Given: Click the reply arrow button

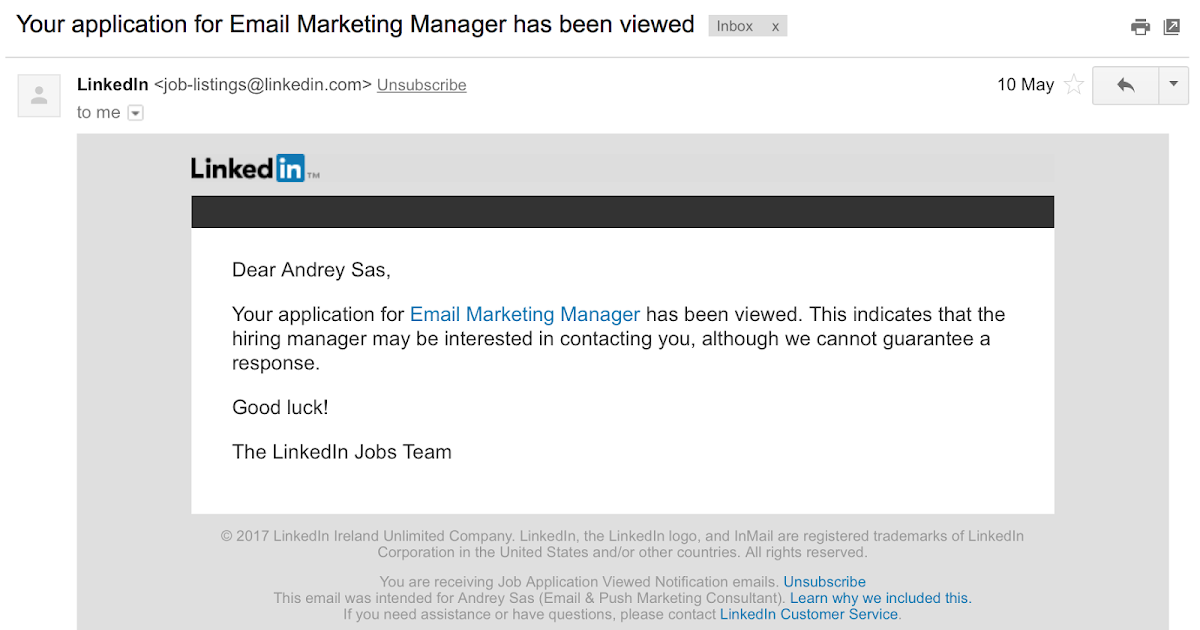Looking at the screenshot, I should pos(1125,85).
